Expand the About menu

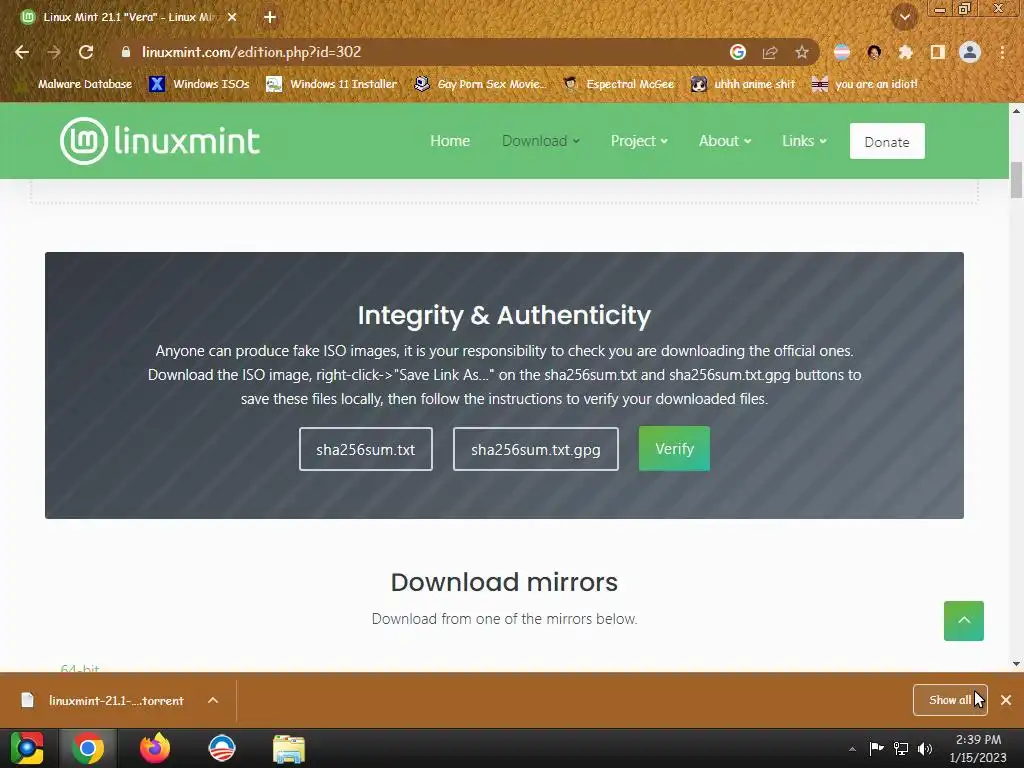725,141
